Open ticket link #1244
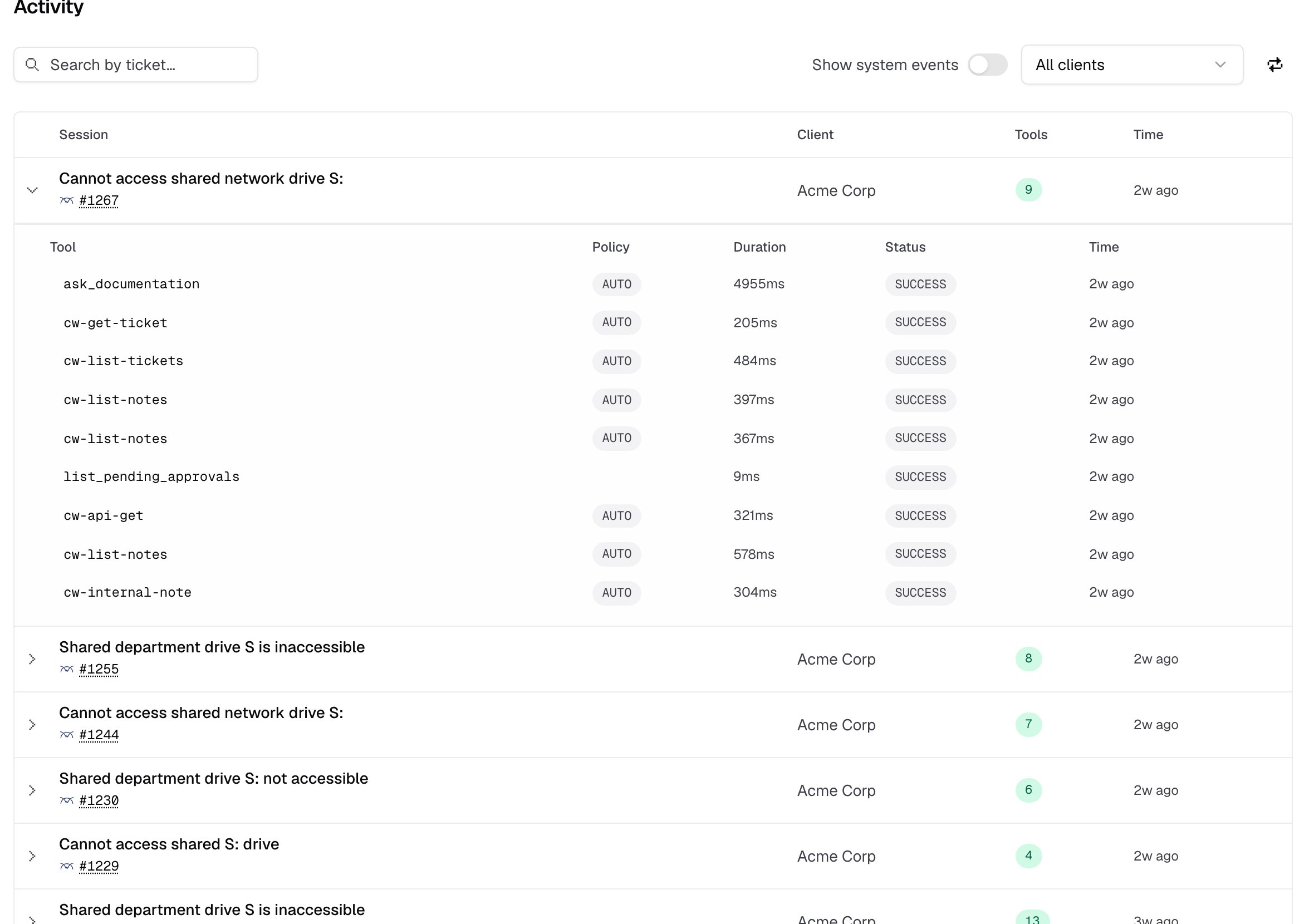 tap(99, 735)
